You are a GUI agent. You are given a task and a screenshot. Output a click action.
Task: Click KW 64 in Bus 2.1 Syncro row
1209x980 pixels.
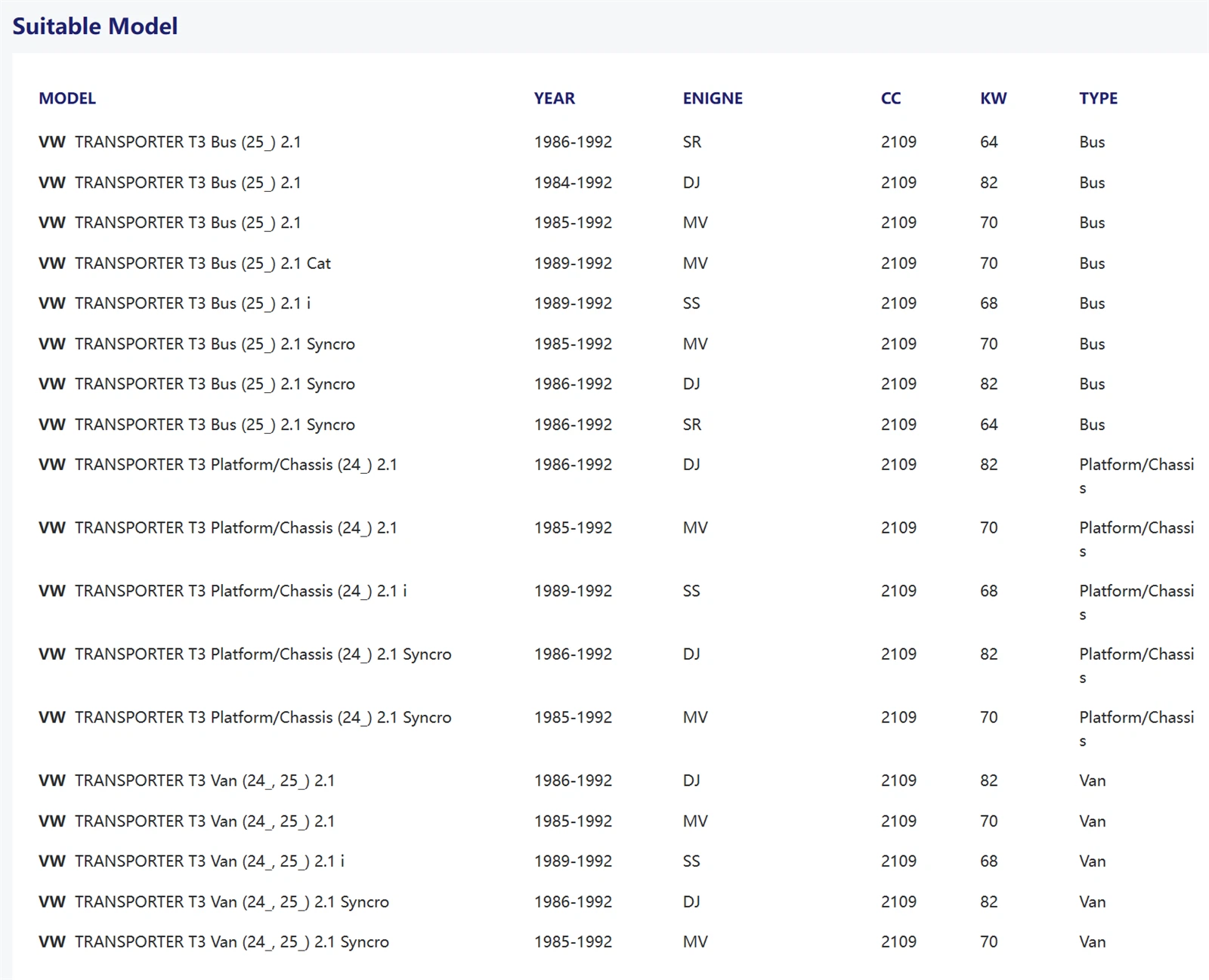(989, 425)
